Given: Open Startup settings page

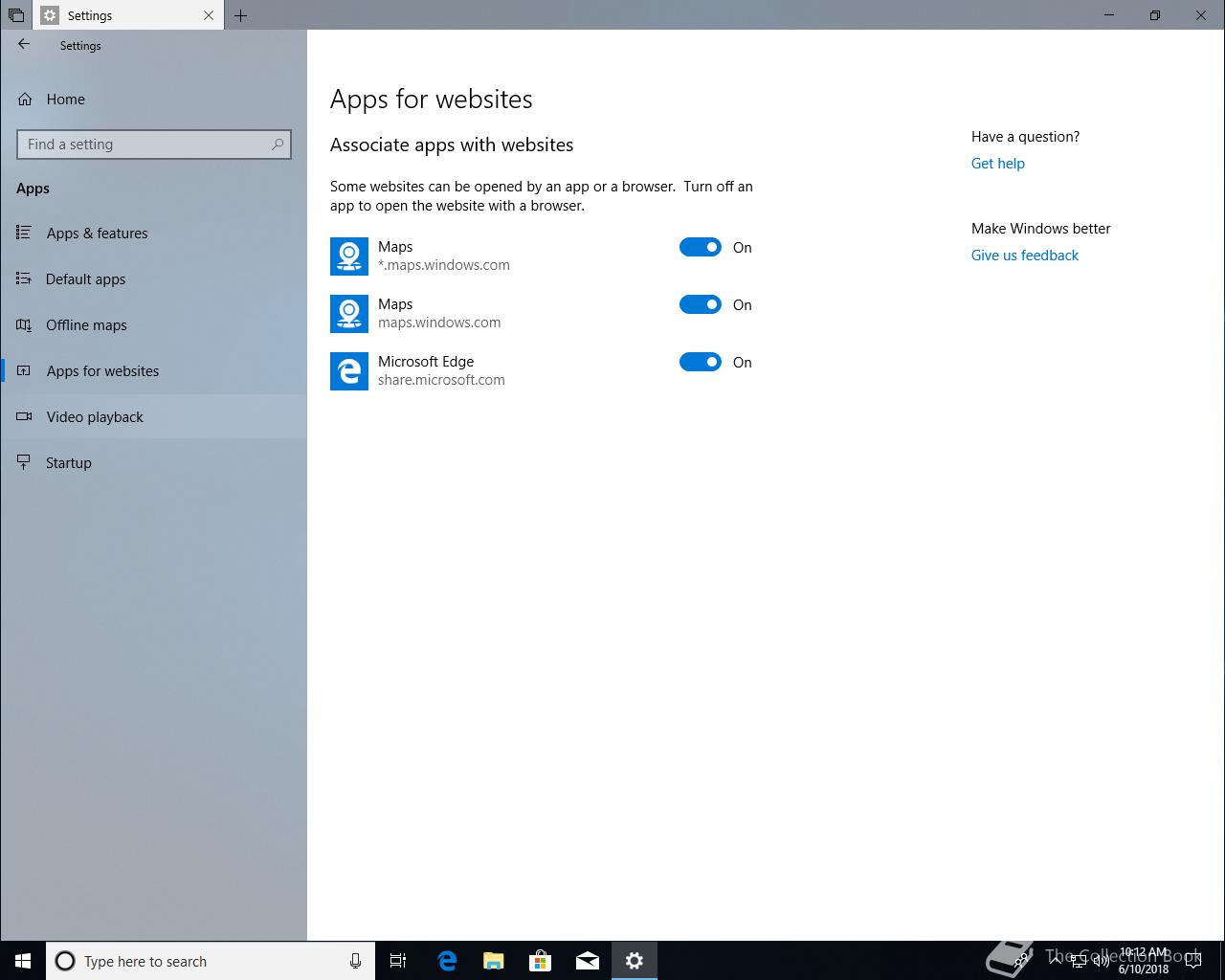Looking at the screenshot, I should (153, 462).
